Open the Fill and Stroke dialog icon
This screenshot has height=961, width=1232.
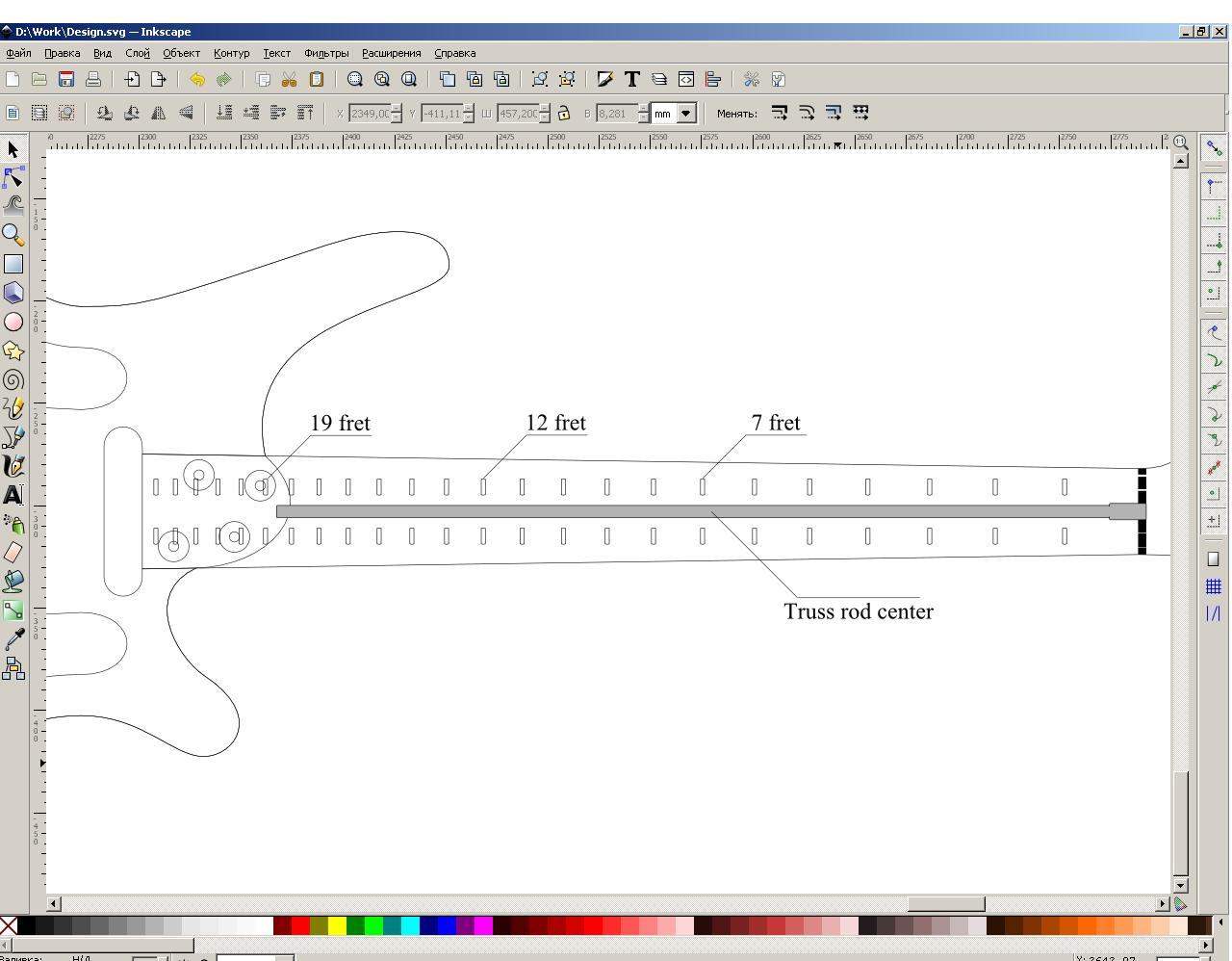click(604, 80)
